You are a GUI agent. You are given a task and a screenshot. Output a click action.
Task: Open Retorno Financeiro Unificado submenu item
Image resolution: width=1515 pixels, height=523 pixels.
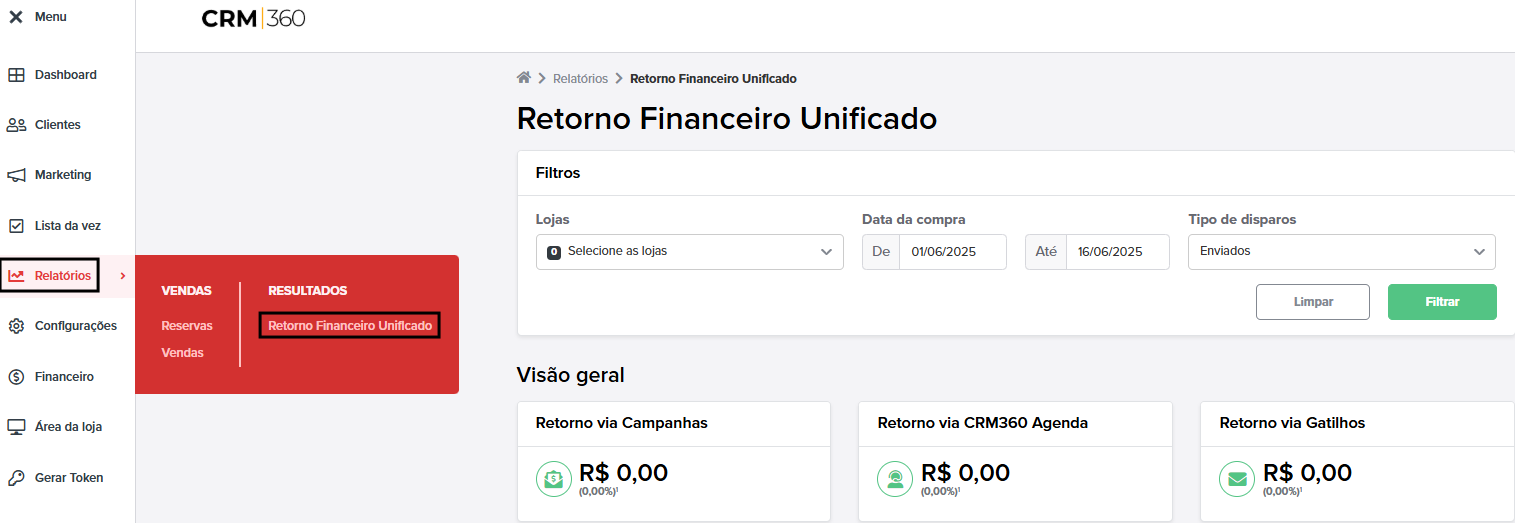[x=350, y=326]
